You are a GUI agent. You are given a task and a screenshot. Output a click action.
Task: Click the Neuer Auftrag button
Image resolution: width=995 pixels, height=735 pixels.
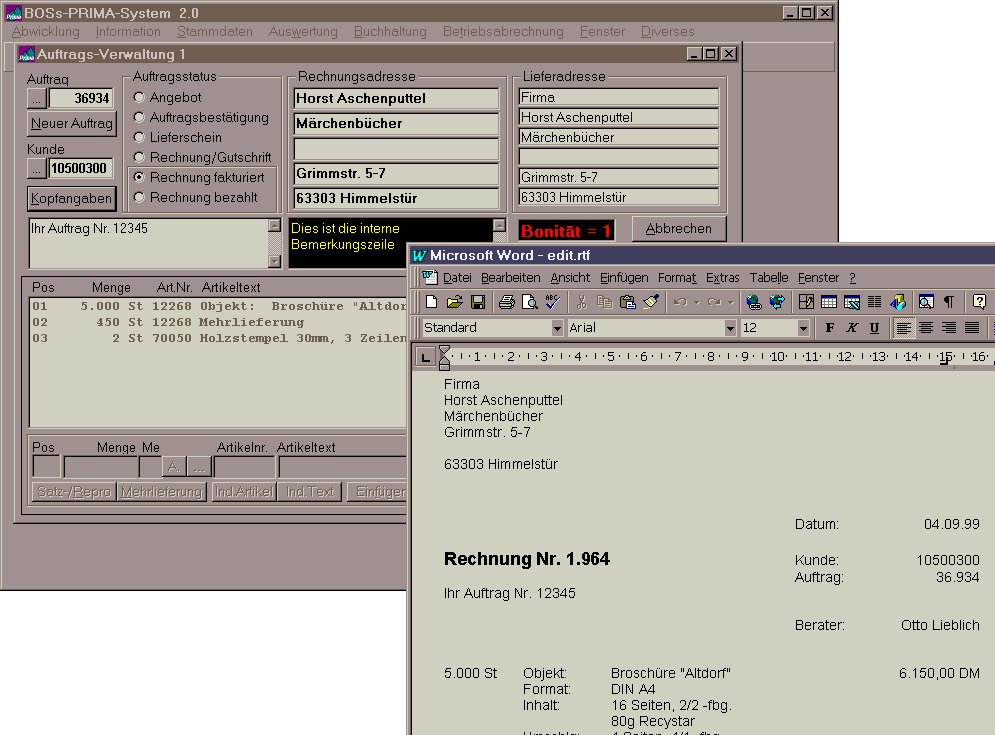(x=72, y=124)
